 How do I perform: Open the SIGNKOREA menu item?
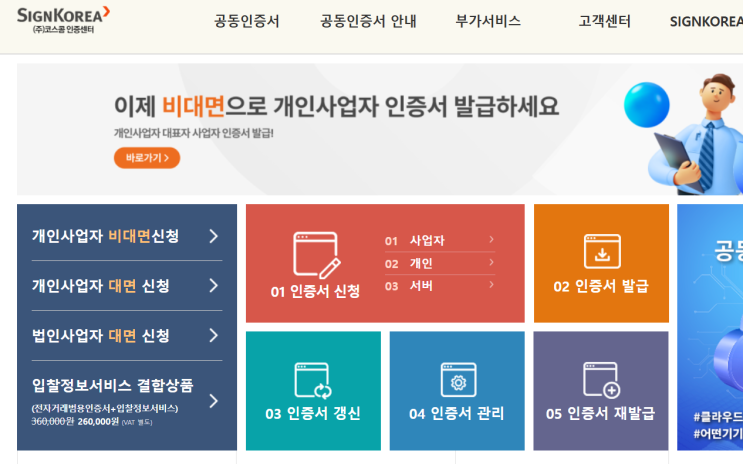(706, 22)
